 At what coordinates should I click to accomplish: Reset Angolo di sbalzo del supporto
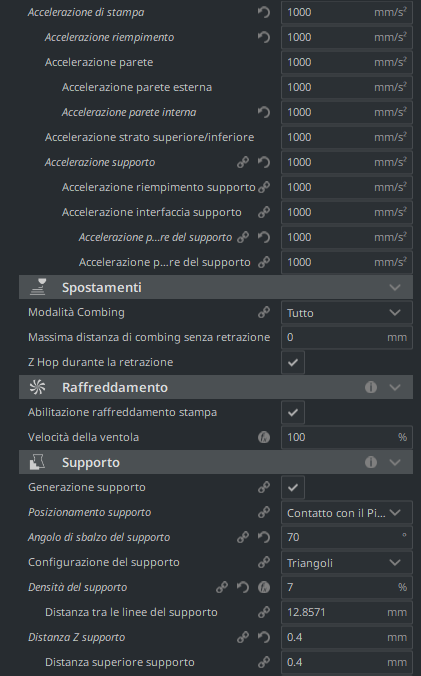(264, 537)
